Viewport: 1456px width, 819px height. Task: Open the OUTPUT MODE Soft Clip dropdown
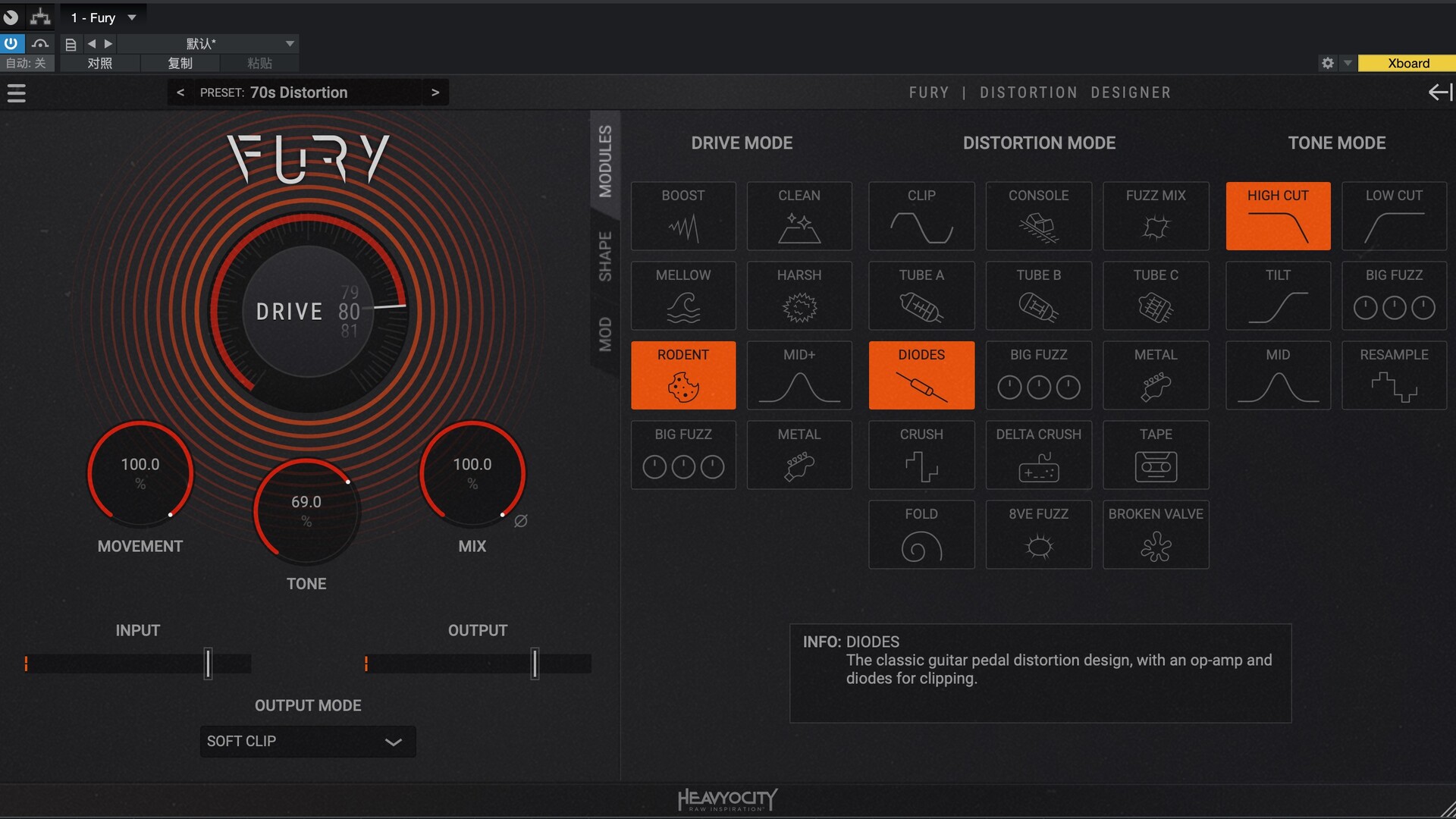point(308,742)
